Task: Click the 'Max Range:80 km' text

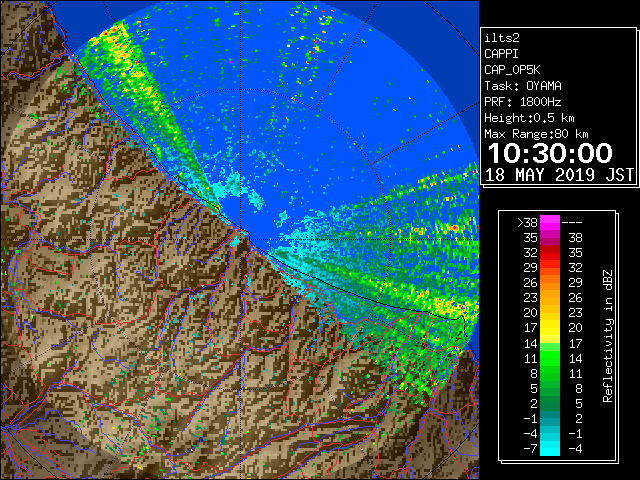Action: coord(536,134)
